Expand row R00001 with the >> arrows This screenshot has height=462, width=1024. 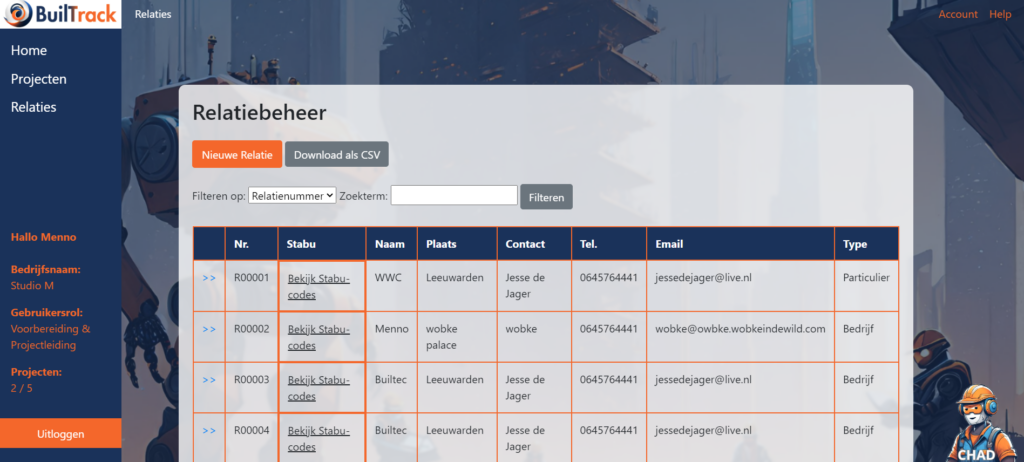coord(209,277)
